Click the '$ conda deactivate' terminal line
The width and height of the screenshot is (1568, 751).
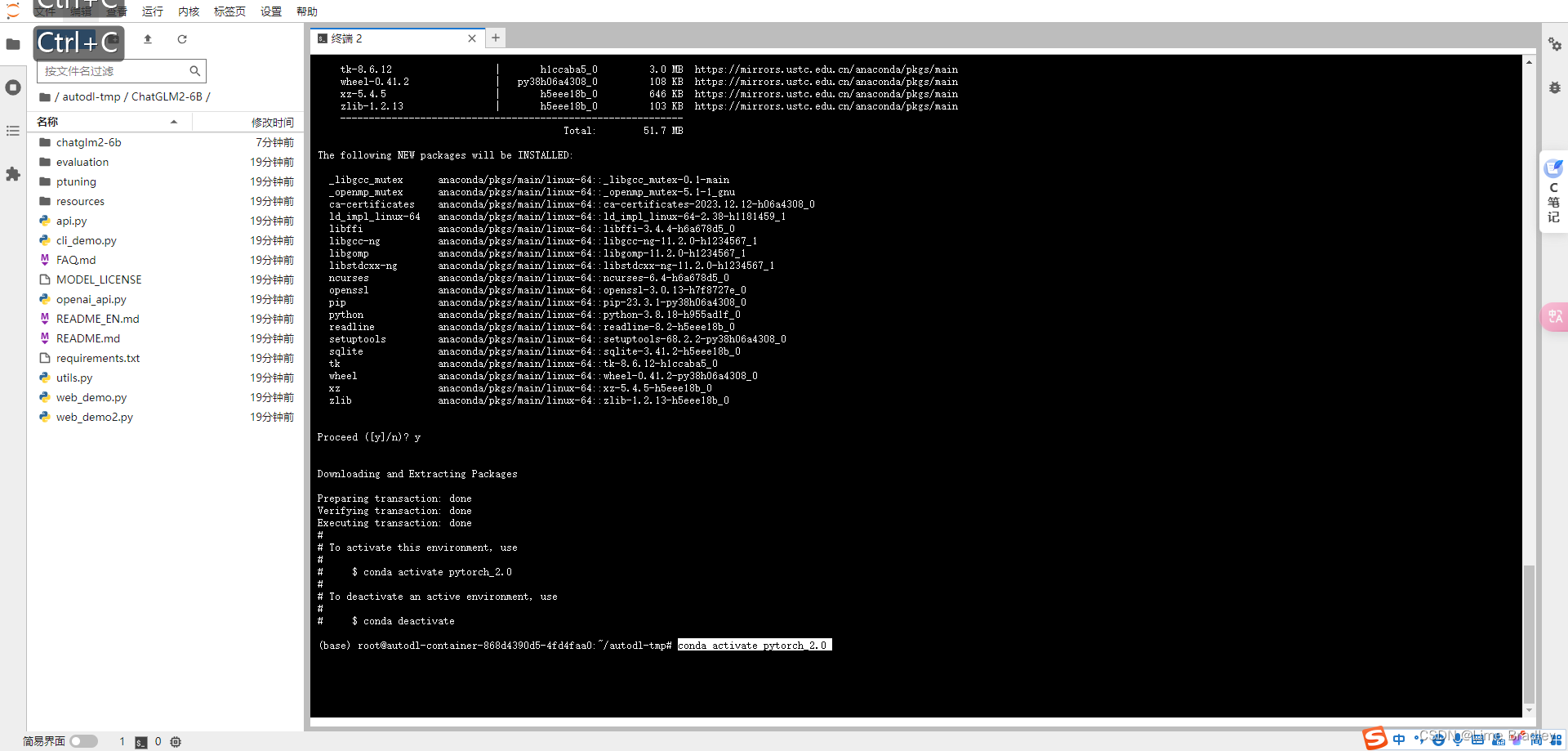click(403, 621)
